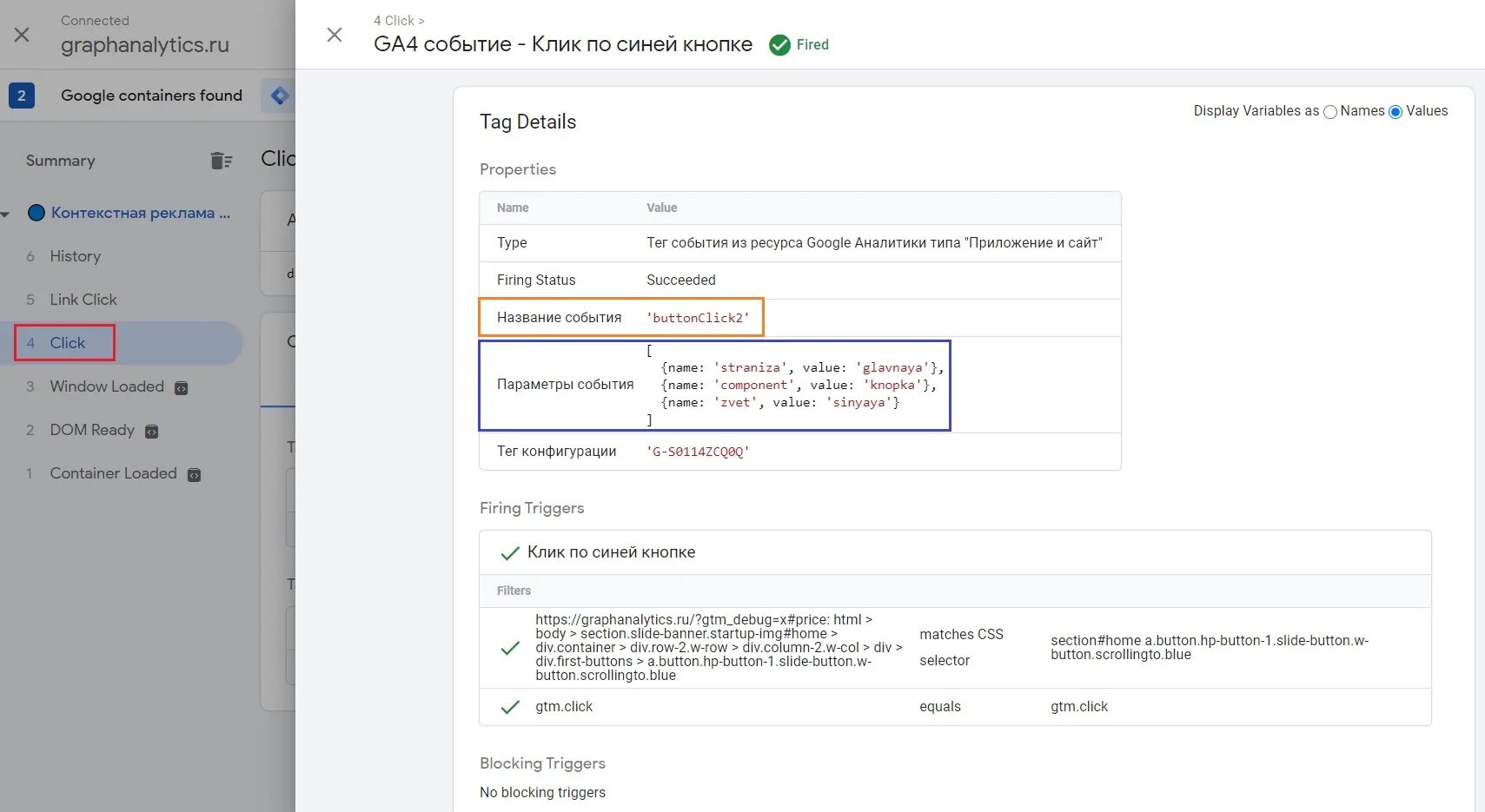Click the Container Loaded event badge icon

(195, 475)
